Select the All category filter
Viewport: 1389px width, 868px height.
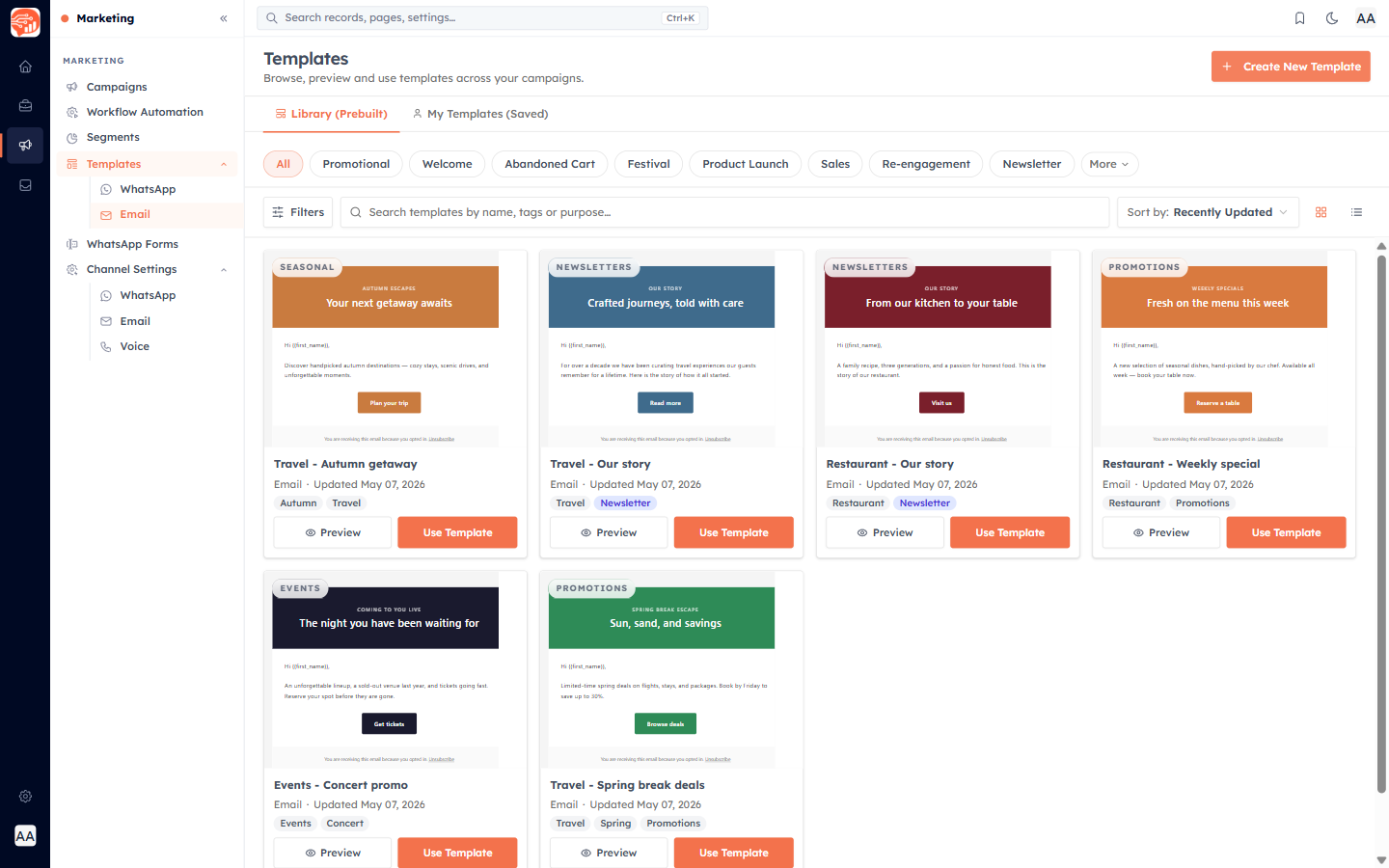coord(284,164)
